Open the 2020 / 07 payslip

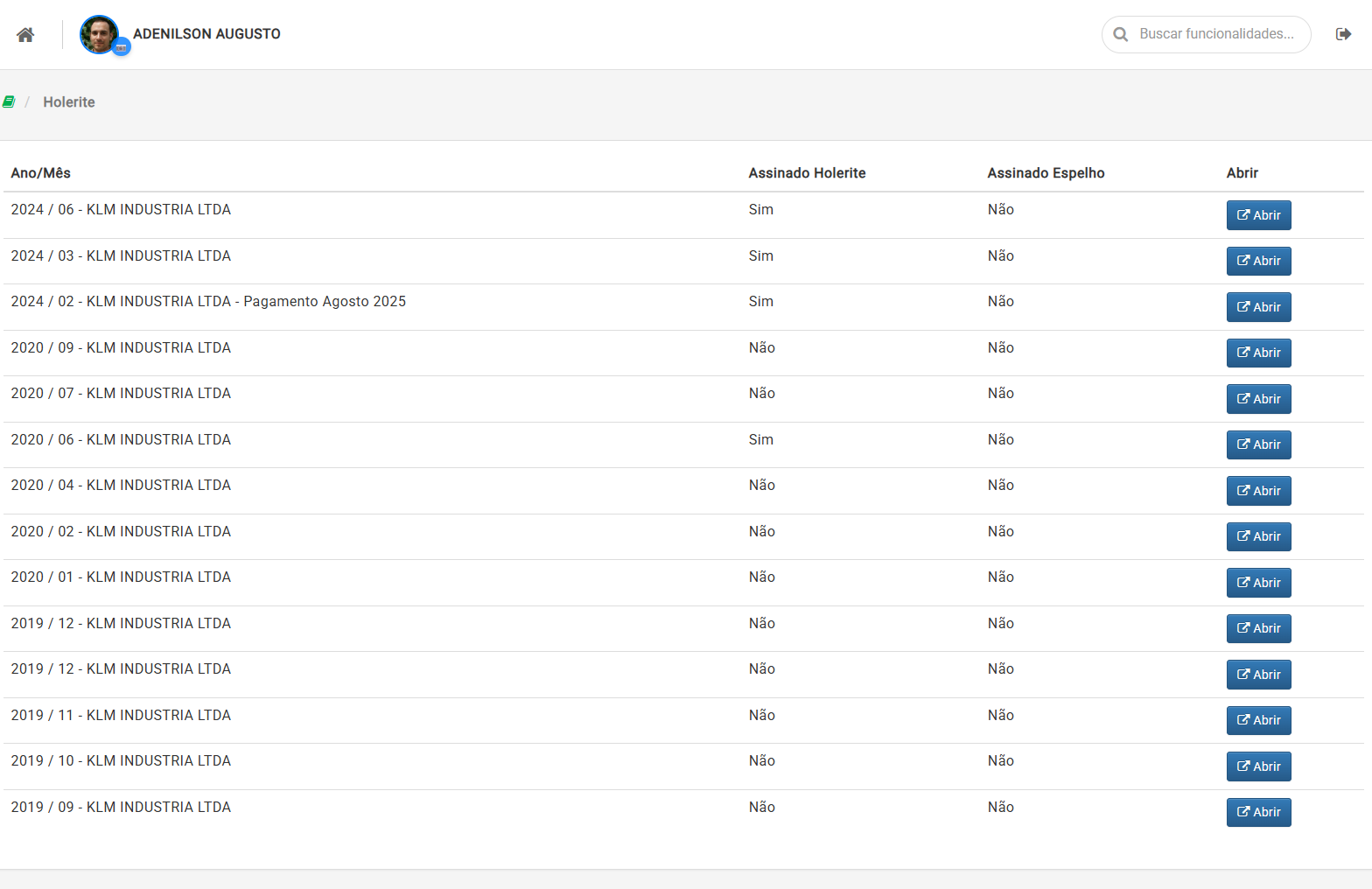[x=1258, y=399]
